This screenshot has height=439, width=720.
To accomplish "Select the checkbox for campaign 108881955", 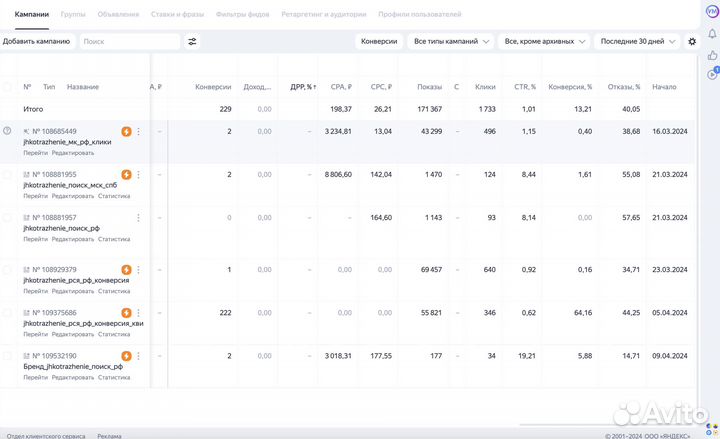I will (x=8, y=175).
